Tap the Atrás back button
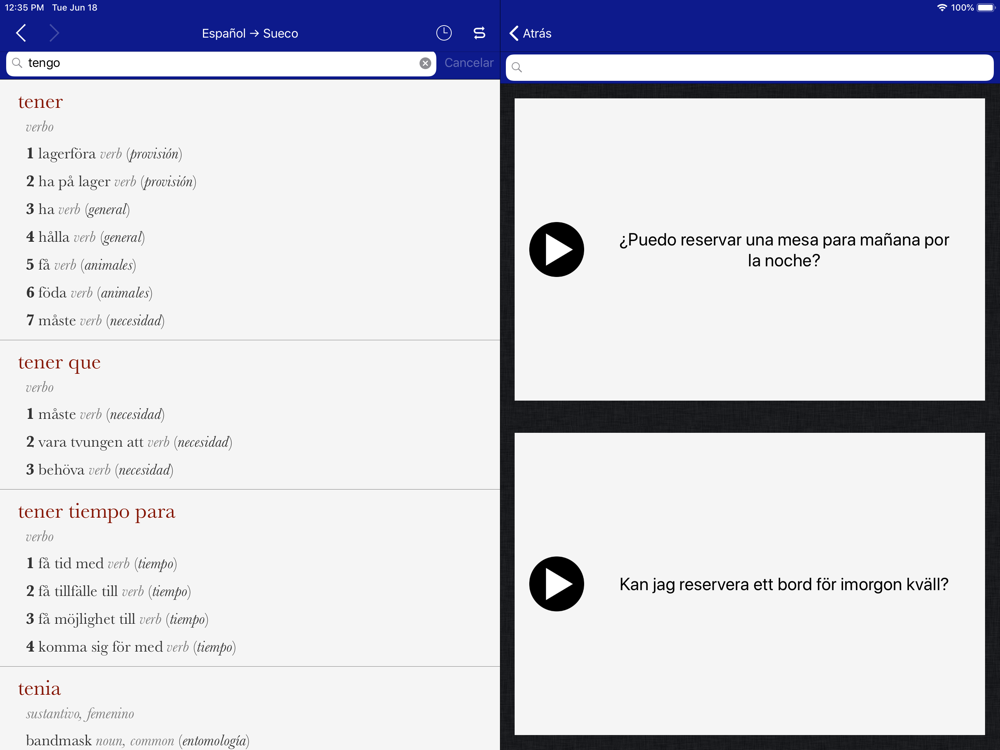This screenshot has width=1000, height=750. (531, 33)
